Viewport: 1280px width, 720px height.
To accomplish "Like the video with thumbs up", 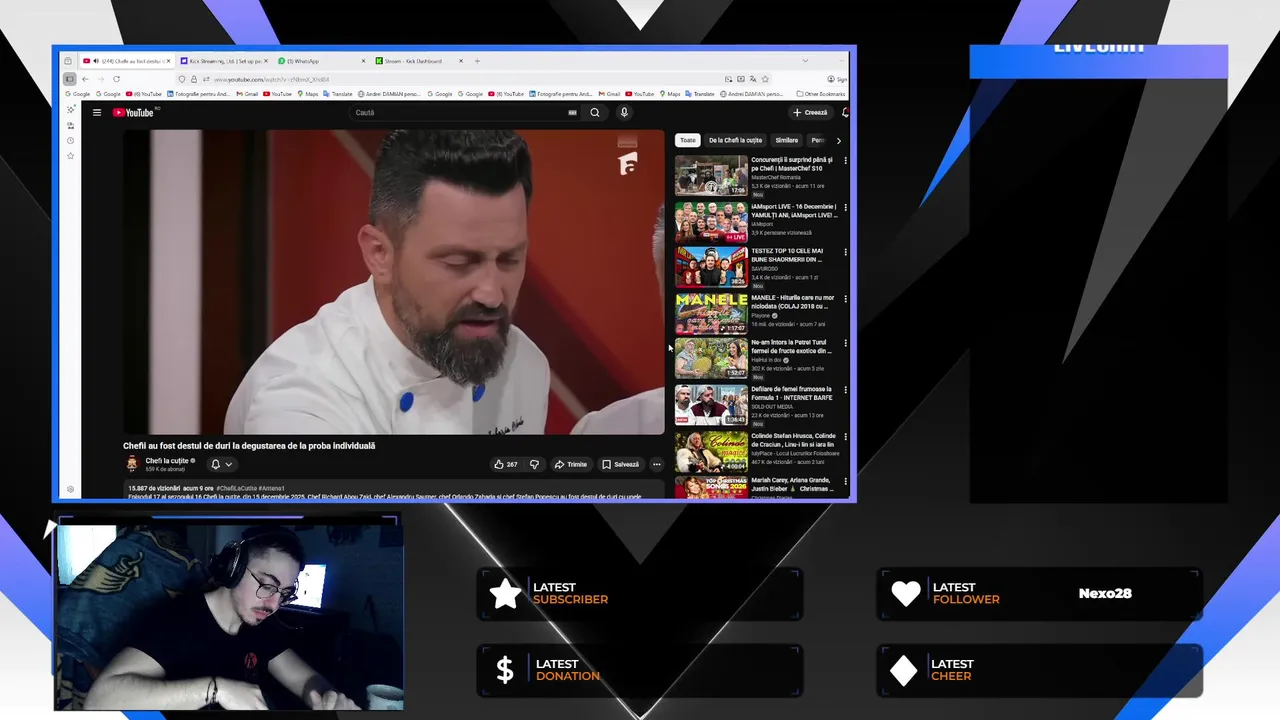I will point(506,464).
